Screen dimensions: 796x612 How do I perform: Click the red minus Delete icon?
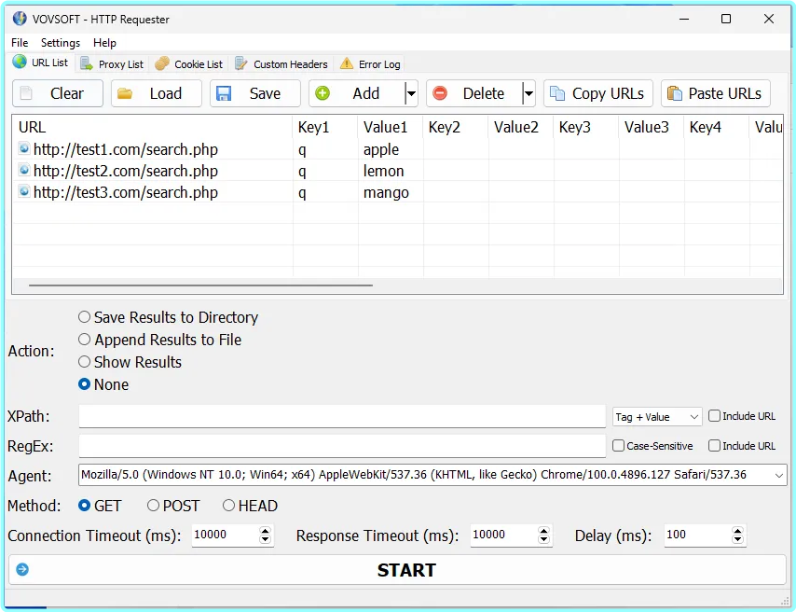440,93
